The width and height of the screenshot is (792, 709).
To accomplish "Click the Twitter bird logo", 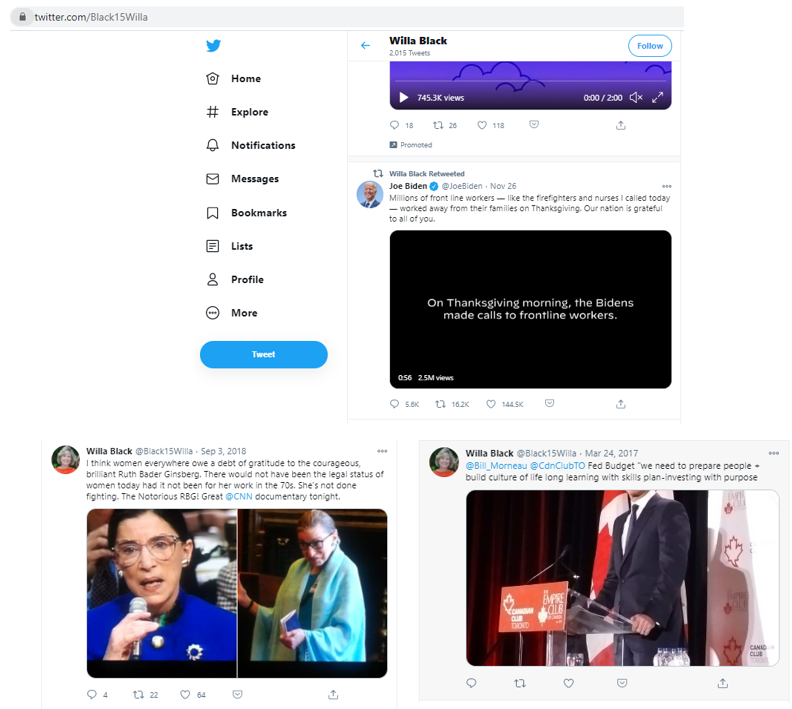I will coord(213,45).
